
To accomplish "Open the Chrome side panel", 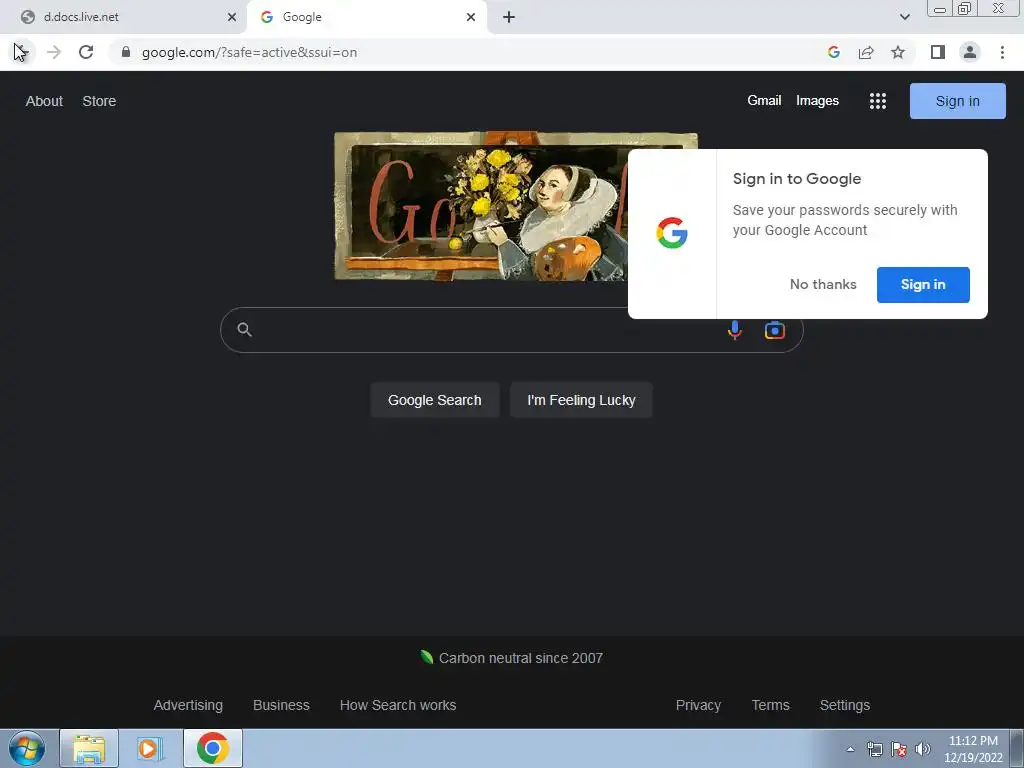I will click(x=938, y=52).
